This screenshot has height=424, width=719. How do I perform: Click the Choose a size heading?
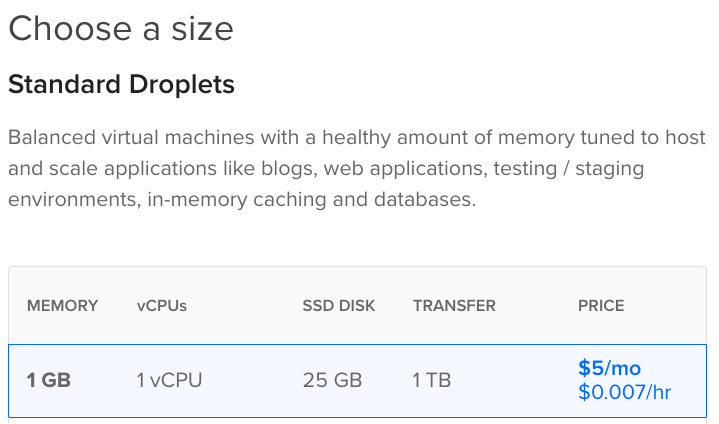(121, 28)
